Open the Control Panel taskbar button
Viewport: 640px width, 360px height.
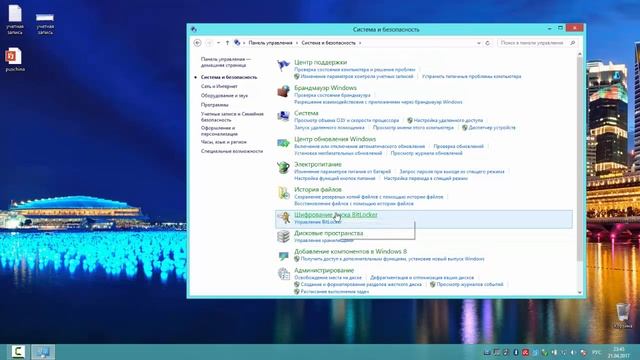coord(43,352)
